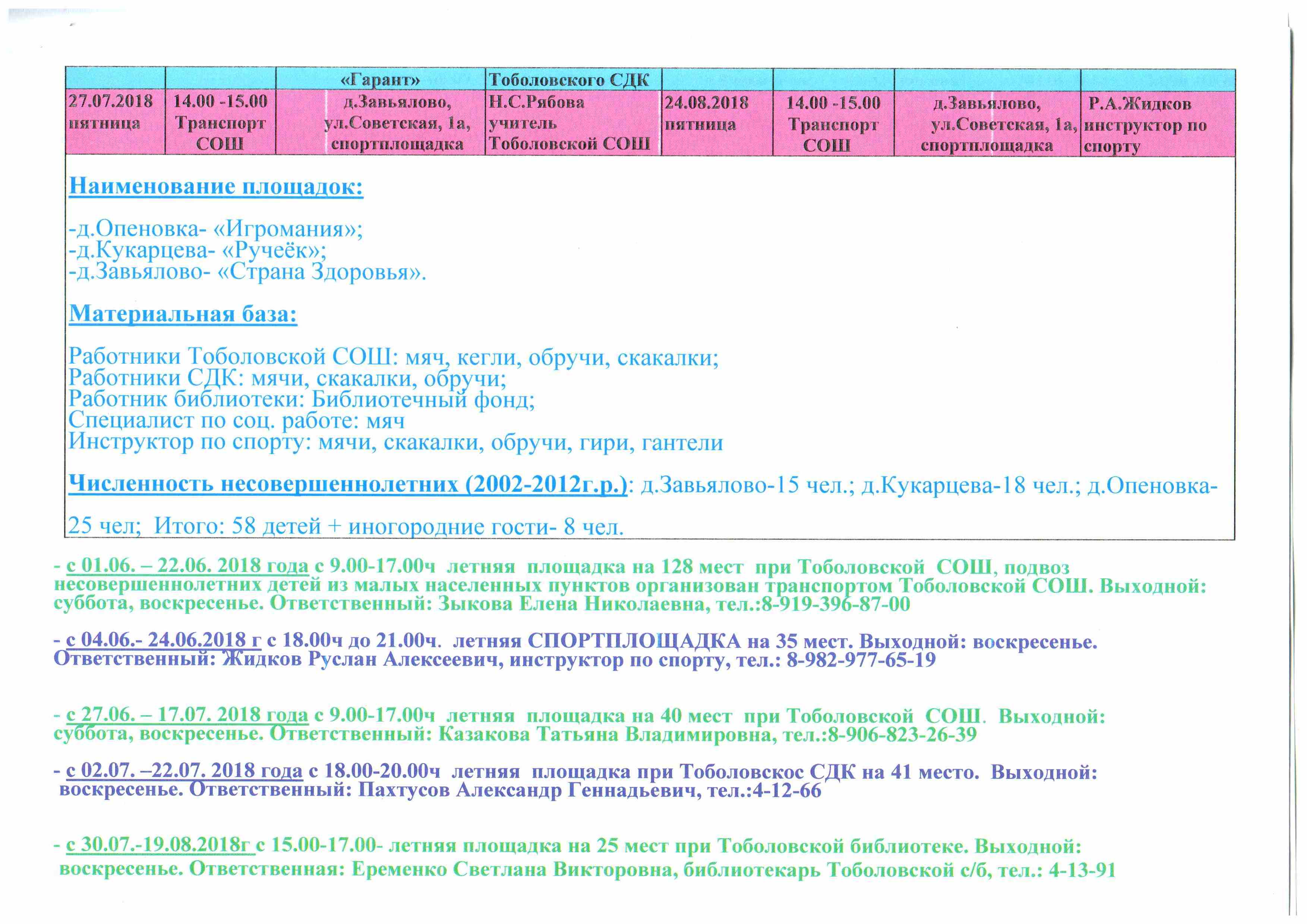Click underlined date range «с 02.07. –22.07. 2018 года»
This screenshot has width=1307, height=924.
click(184, 772)
